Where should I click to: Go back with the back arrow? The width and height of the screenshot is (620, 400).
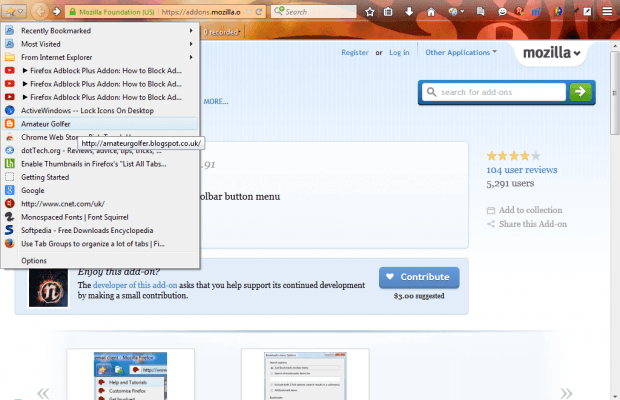coord(39,12)
